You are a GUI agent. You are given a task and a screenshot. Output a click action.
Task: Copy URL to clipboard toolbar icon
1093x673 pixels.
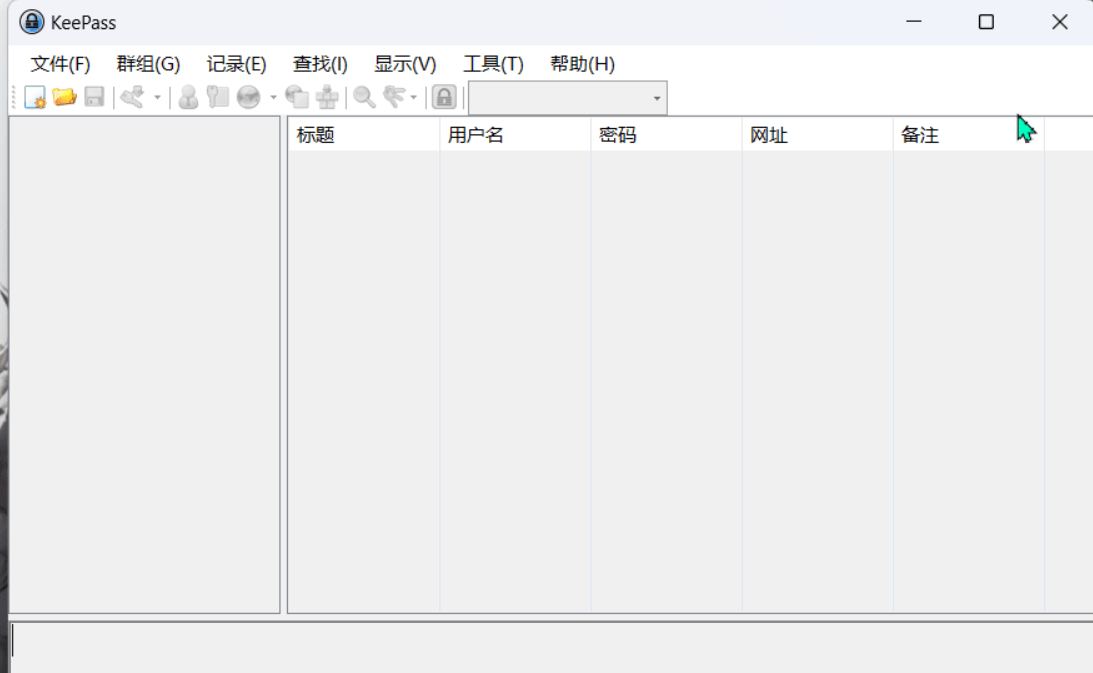pyautogui.click(x=297, y=97)
